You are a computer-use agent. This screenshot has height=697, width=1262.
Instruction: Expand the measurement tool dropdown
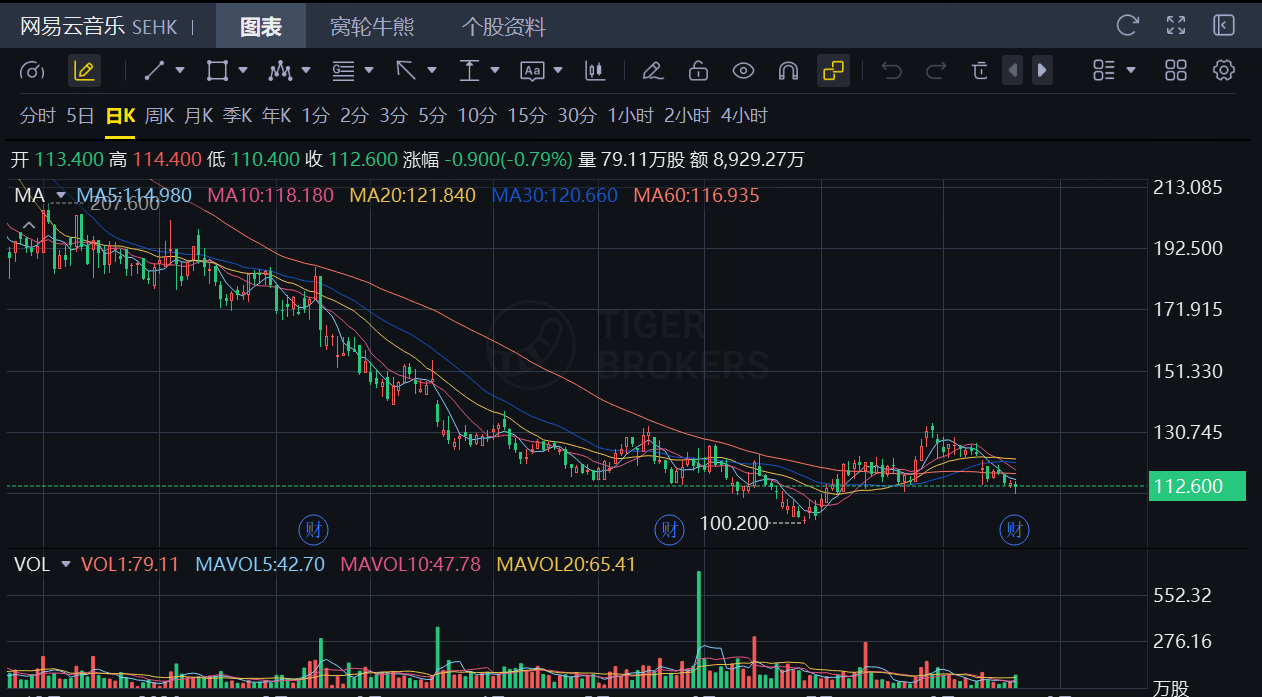coord(495,71)
